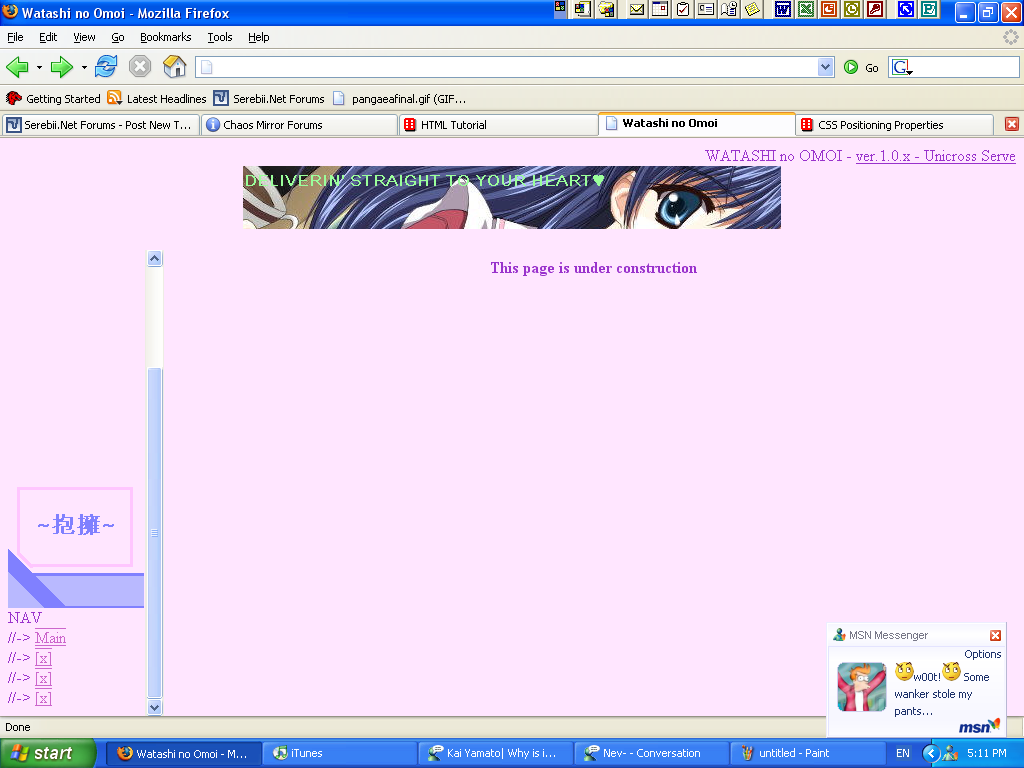Click the sidebar scrollbar down arrow

pos(154,707)
